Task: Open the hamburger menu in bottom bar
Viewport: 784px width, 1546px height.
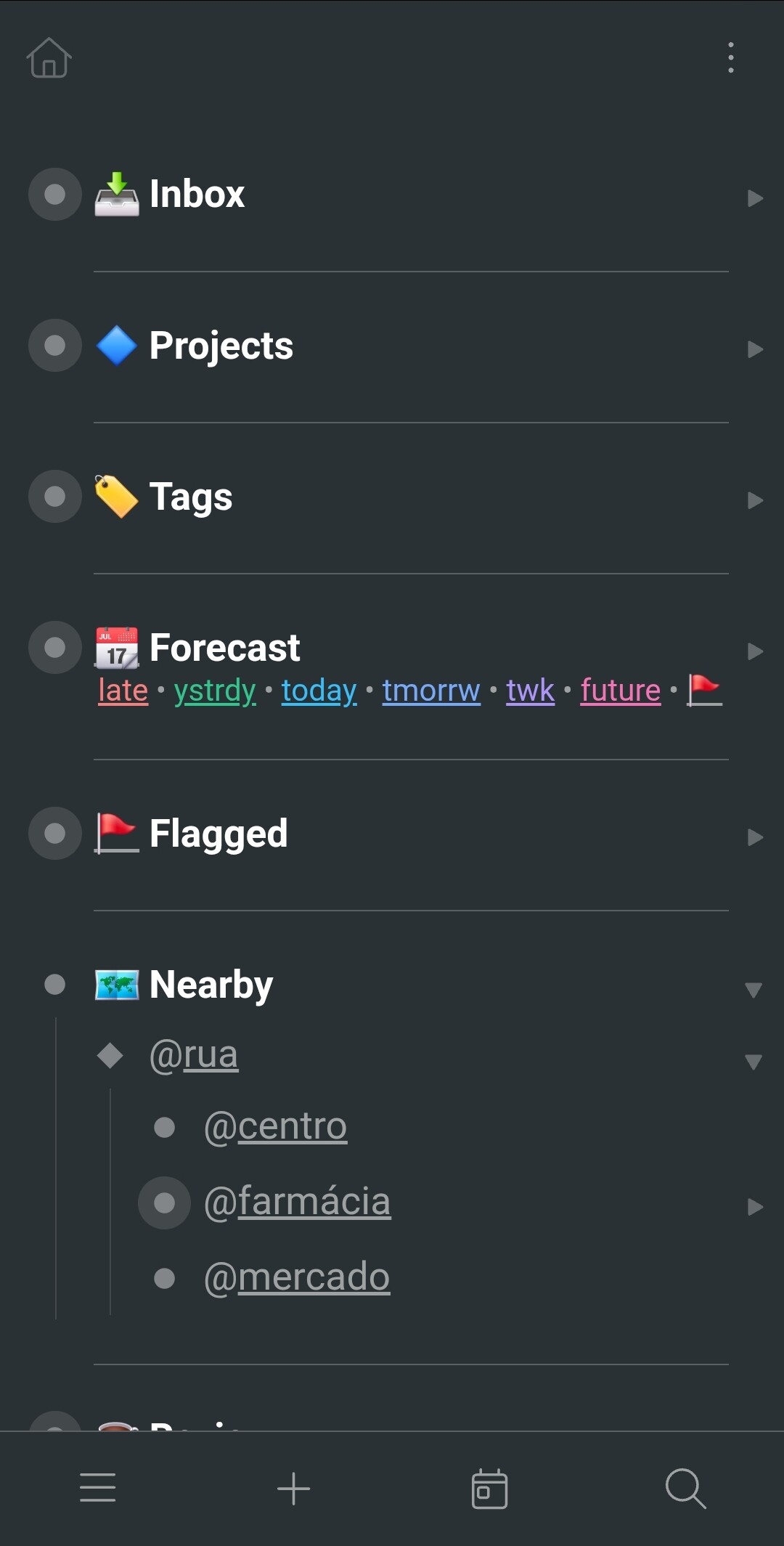Action: (98, 1488)
